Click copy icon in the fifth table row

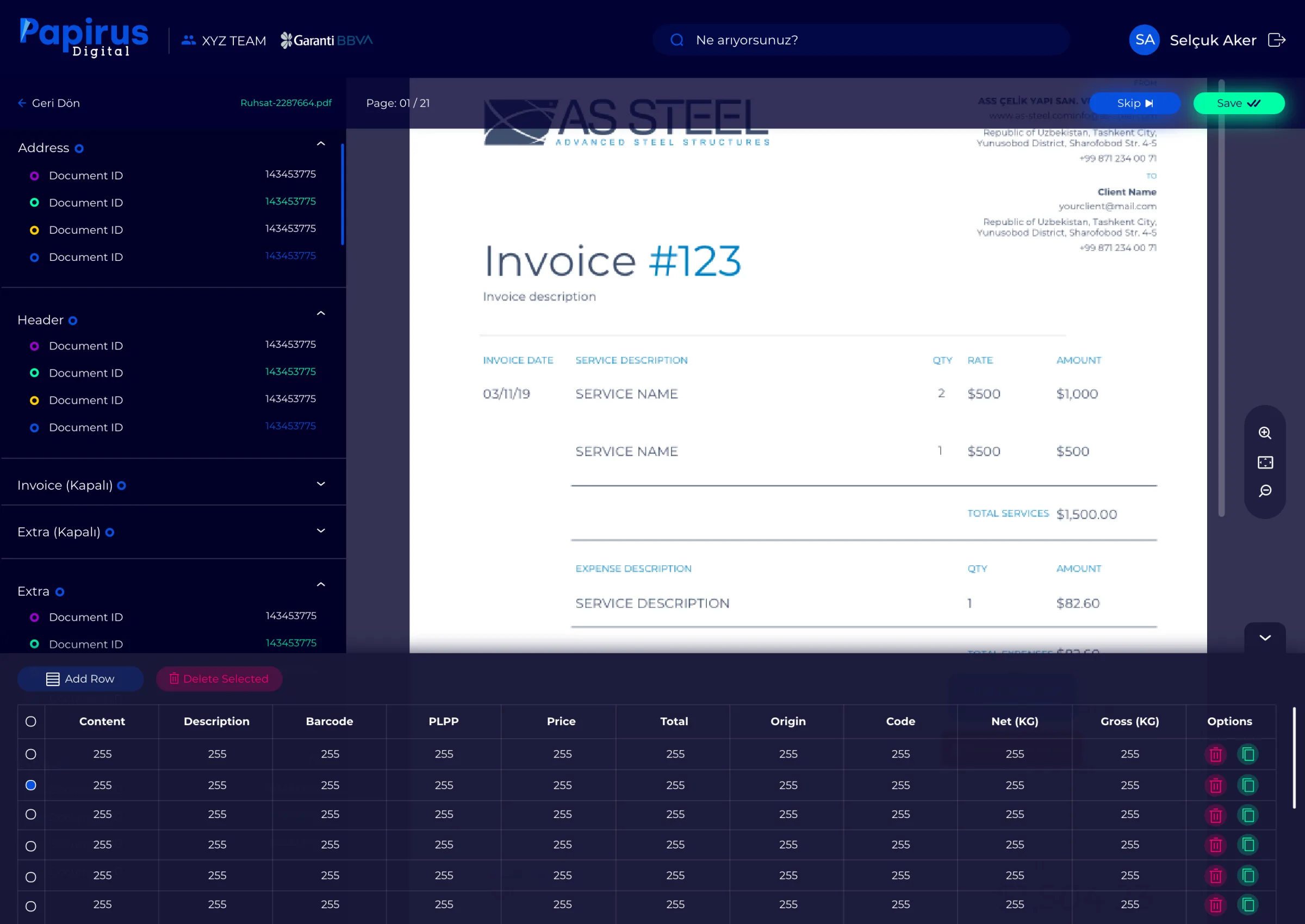(x=1247, y=876)
